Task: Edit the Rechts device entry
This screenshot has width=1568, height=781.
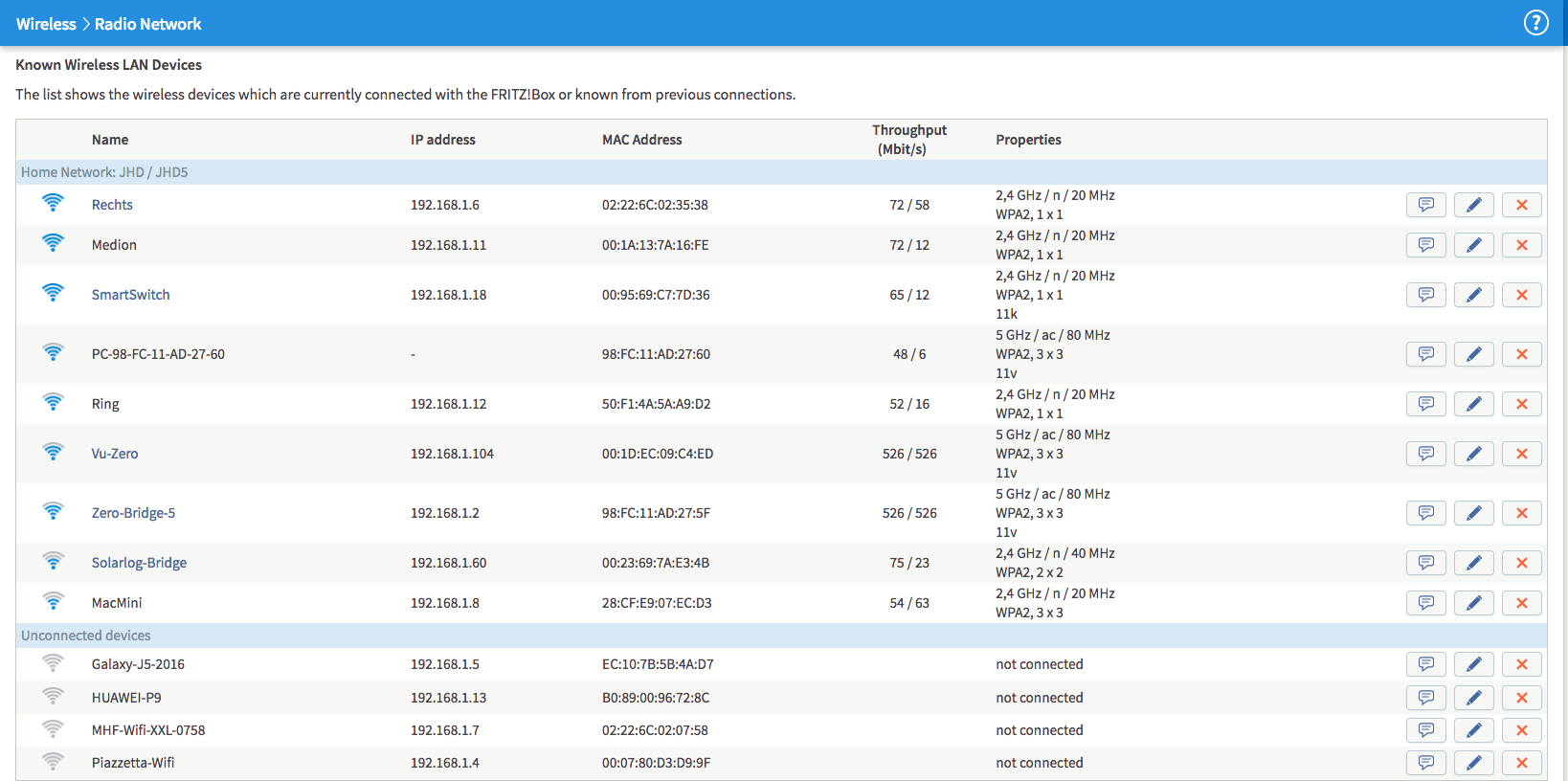Action: pyautogui.click(x=1473, y=205)
